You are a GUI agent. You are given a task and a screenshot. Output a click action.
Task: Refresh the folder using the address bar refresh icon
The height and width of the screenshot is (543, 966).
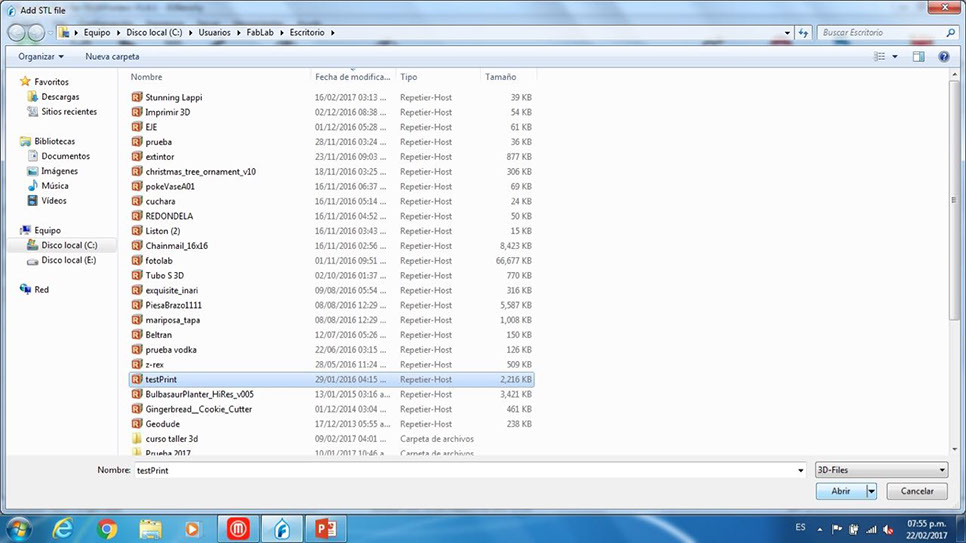click(803, 33)
